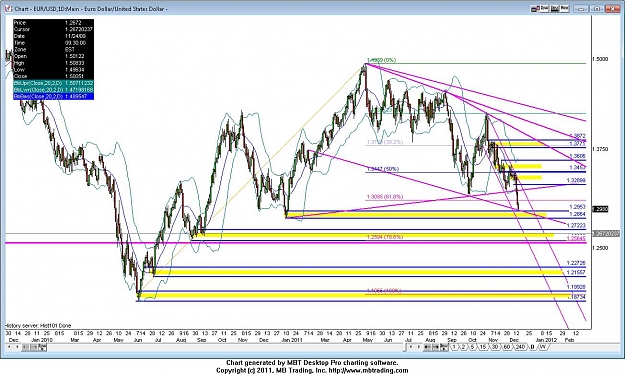Click the right-pointing arrow icon beside the timeframe tabs
The height and width of the screenshot is (374, 625).
[436, 347]
